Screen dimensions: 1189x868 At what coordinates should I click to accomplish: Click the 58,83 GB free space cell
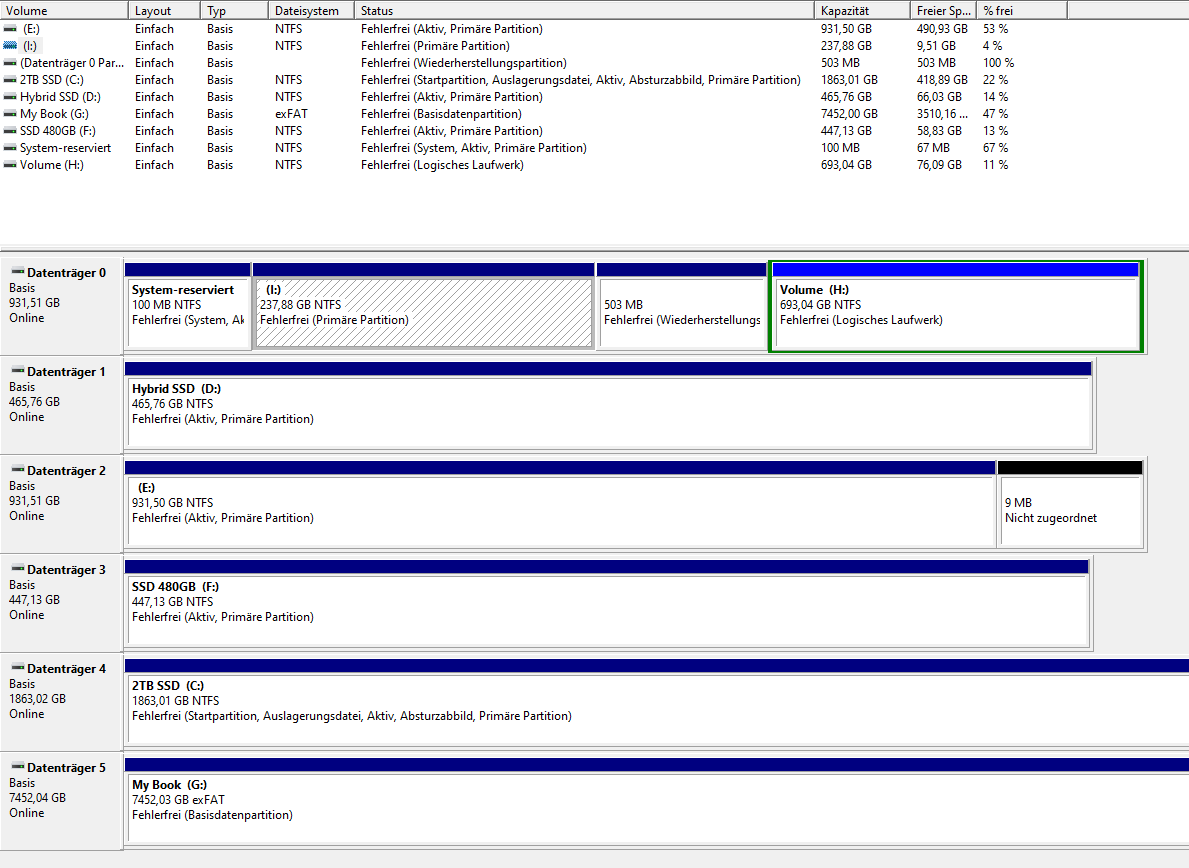pyautogui.click(x=939, y=130)
